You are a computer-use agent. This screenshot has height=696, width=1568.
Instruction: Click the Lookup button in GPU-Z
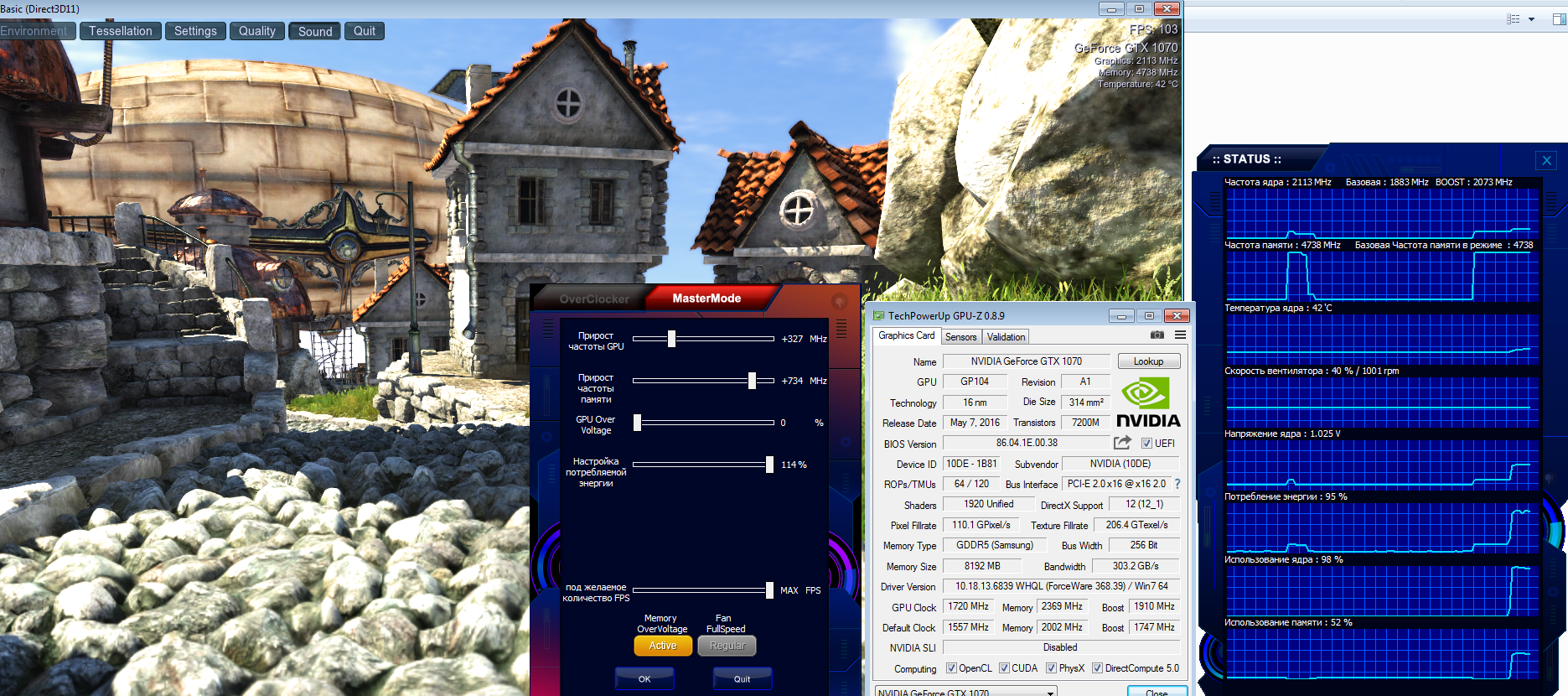tap(1149, 361)
